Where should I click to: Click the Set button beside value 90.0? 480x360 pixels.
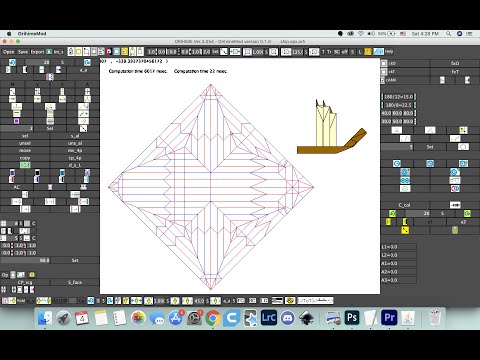click(x=75, y=260)
